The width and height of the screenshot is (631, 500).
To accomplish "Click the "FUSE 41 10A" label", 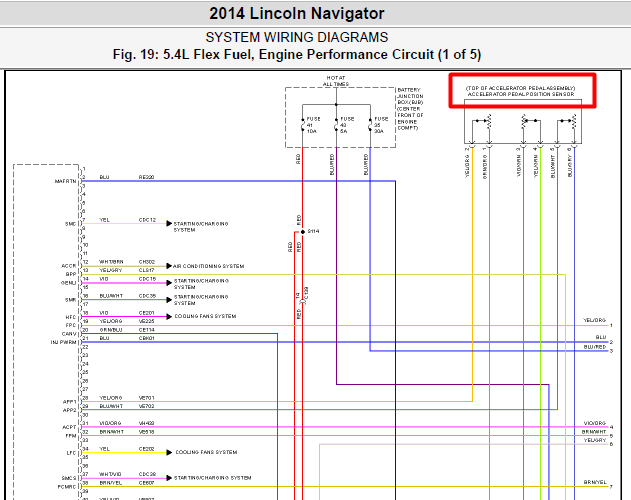I will pyautogui.click(x=313, y=125).
